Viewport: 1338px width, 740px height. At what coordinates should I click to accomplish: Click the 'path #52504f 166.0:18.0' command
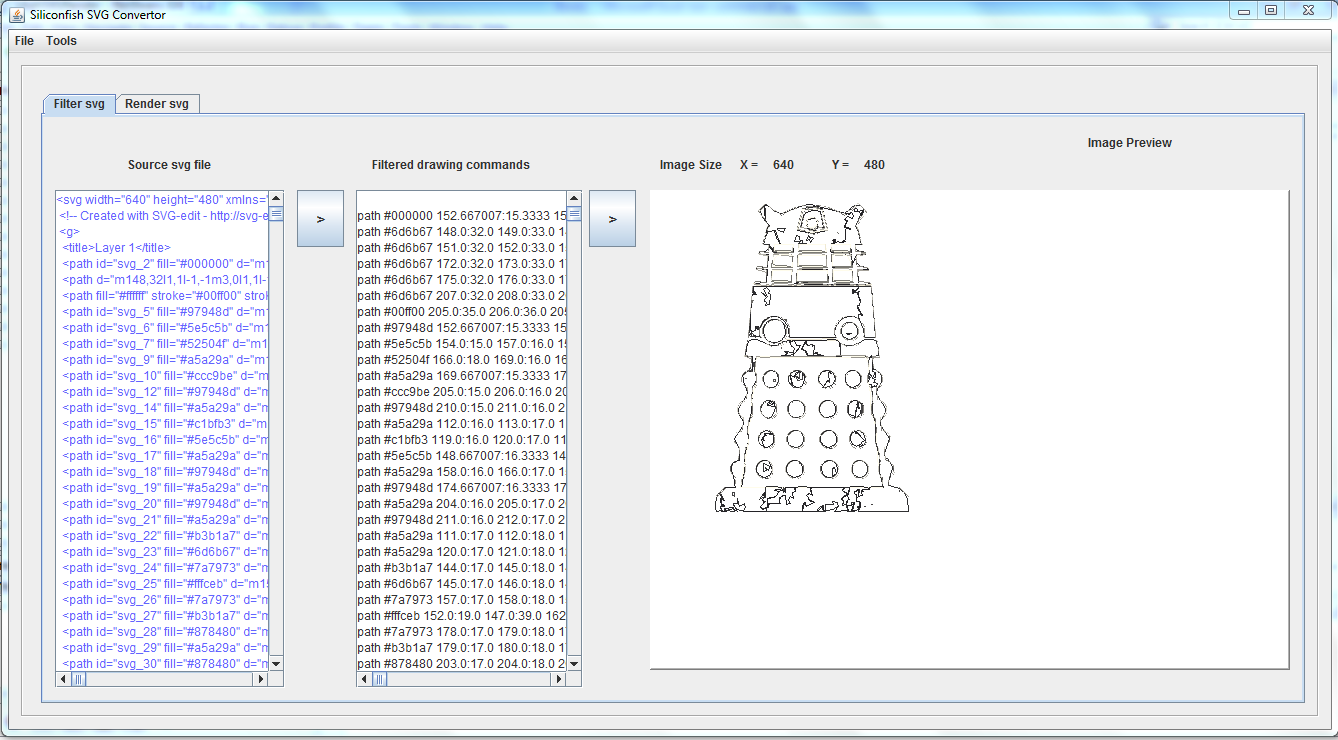tap(461, 359)
